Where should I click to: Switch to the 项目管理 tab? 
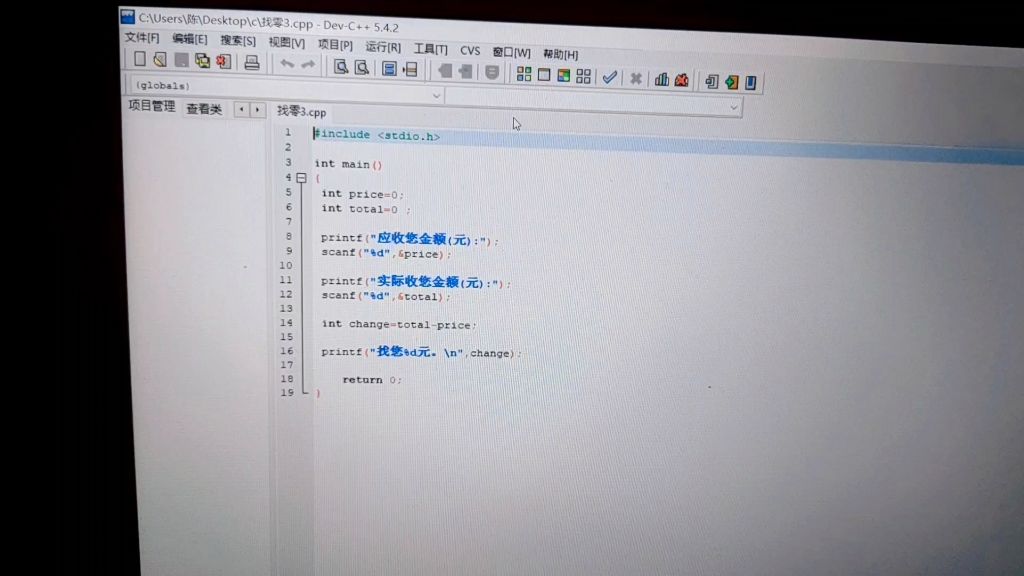tap(152, 106)
